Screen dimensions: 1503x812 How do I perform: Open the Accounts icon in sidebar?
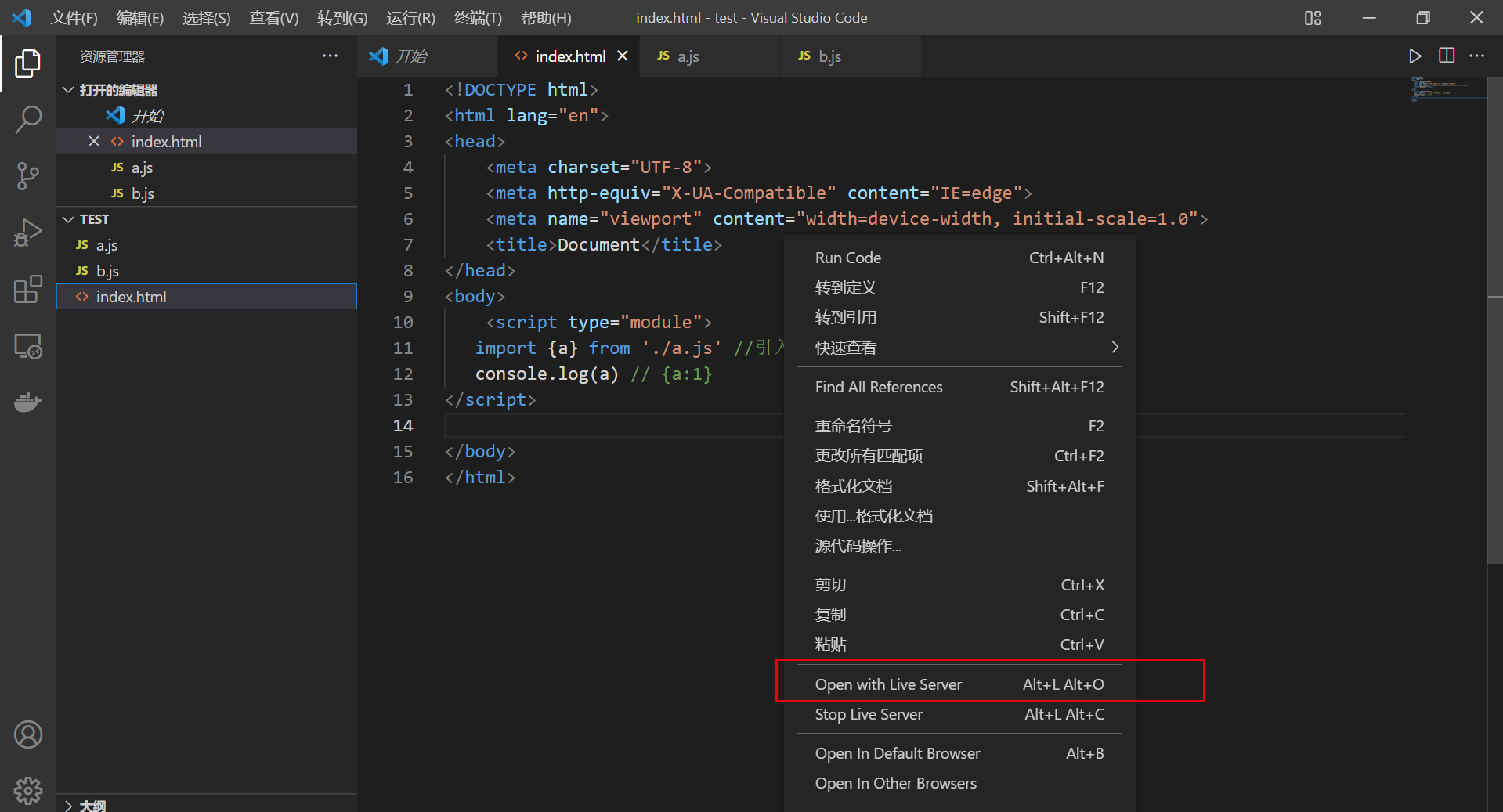point(28,734)
